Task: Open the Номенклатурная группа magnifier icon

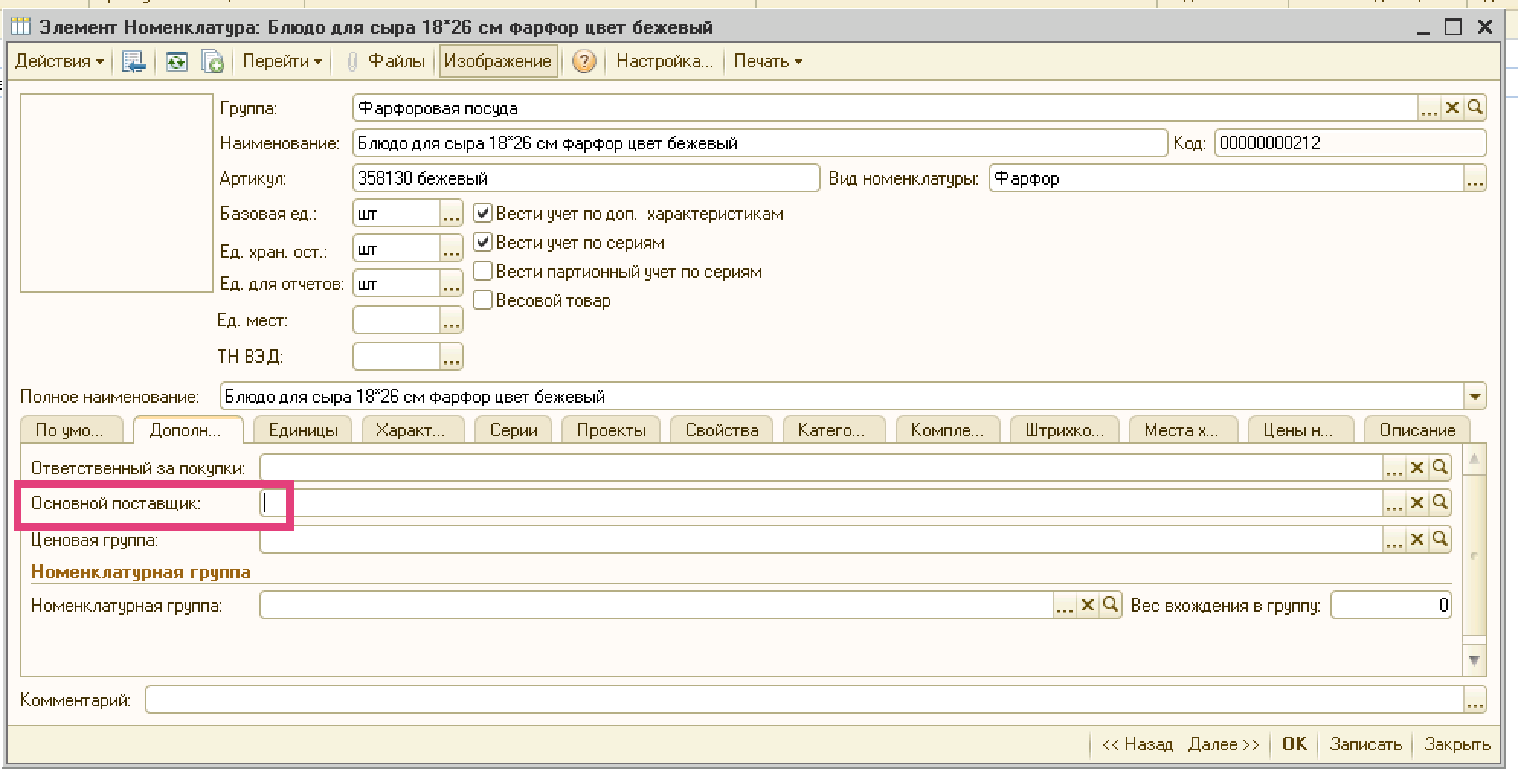Action: point(1111,606)
